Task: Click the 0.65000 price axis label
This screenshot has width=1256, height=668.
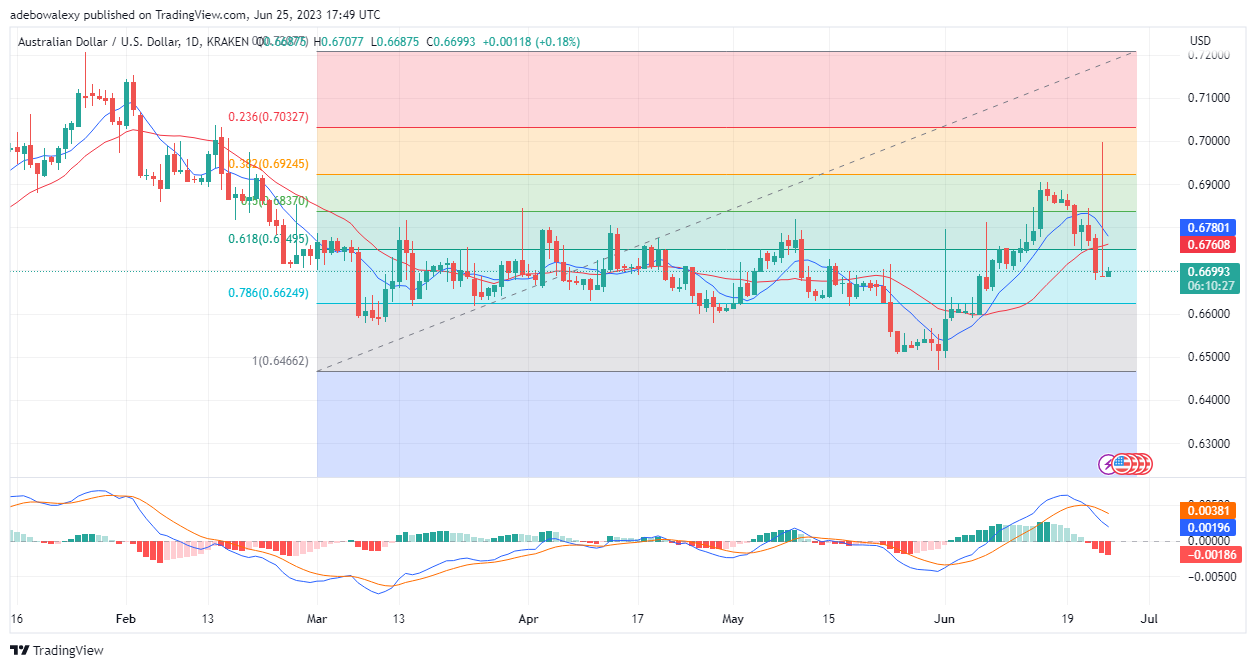Action: [1209, 357]
